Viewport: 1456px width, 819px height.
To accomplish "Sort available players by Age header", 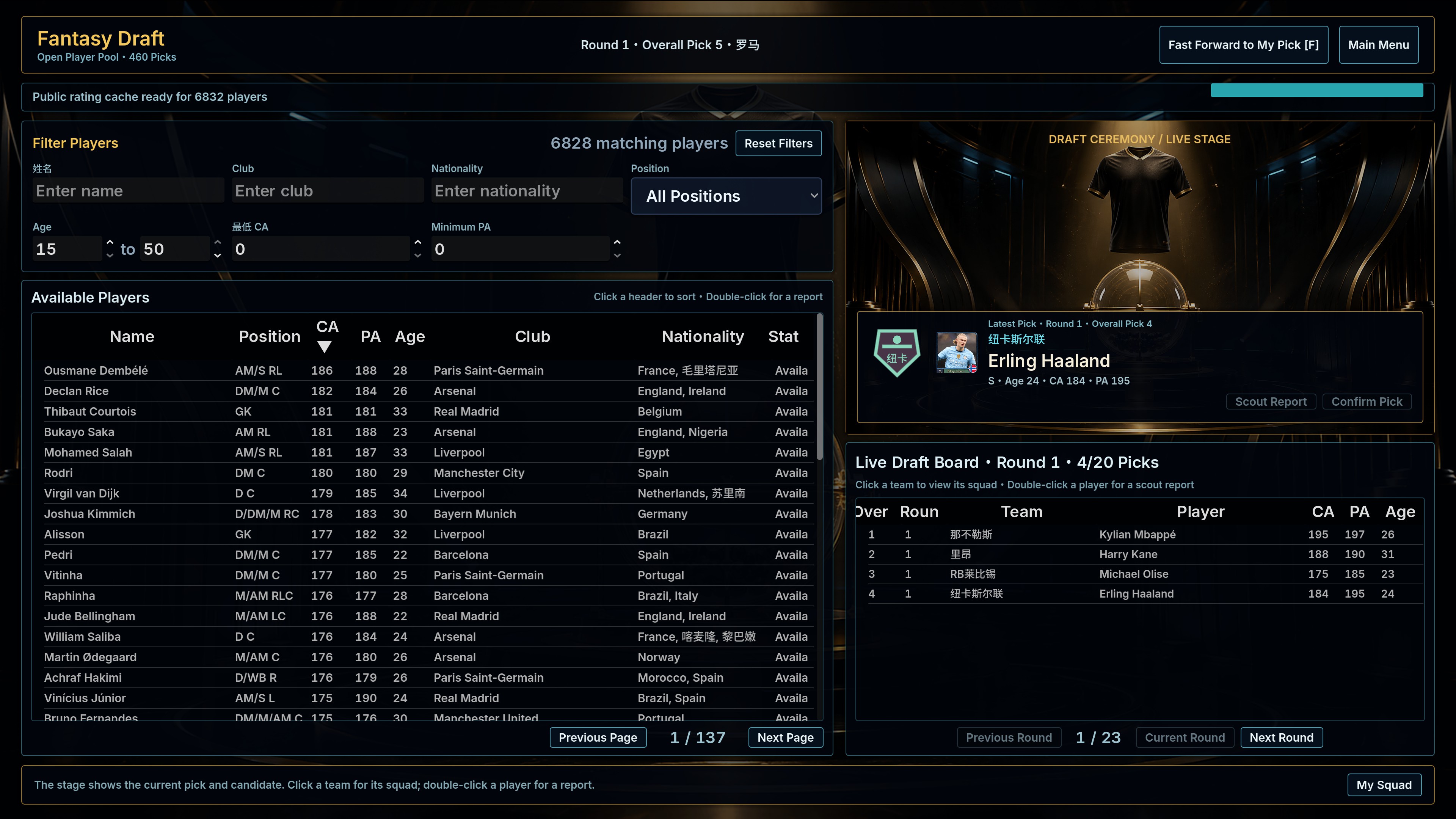I will 410,337.
